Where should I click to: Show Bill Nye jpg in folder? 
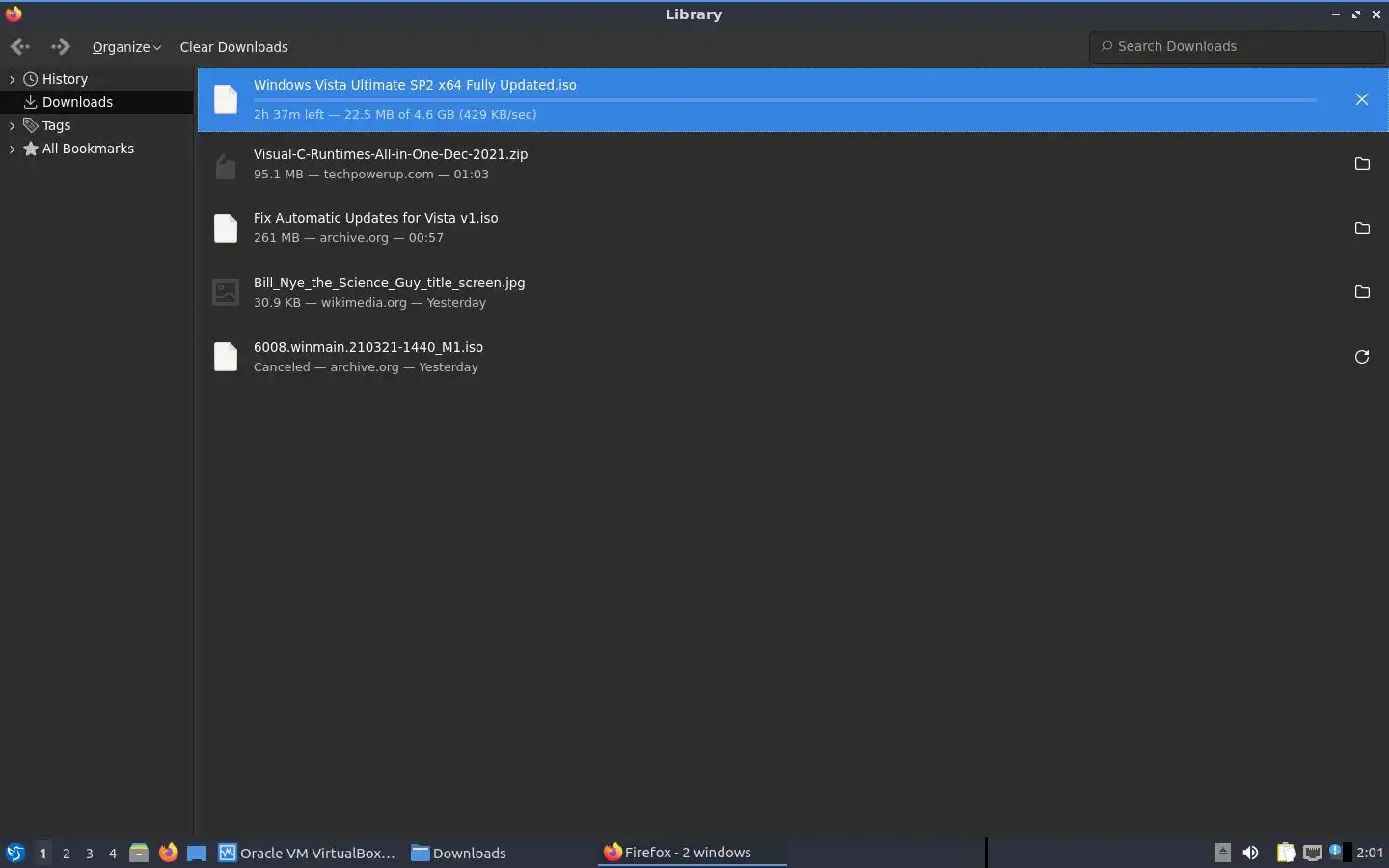coord(1361,292)
